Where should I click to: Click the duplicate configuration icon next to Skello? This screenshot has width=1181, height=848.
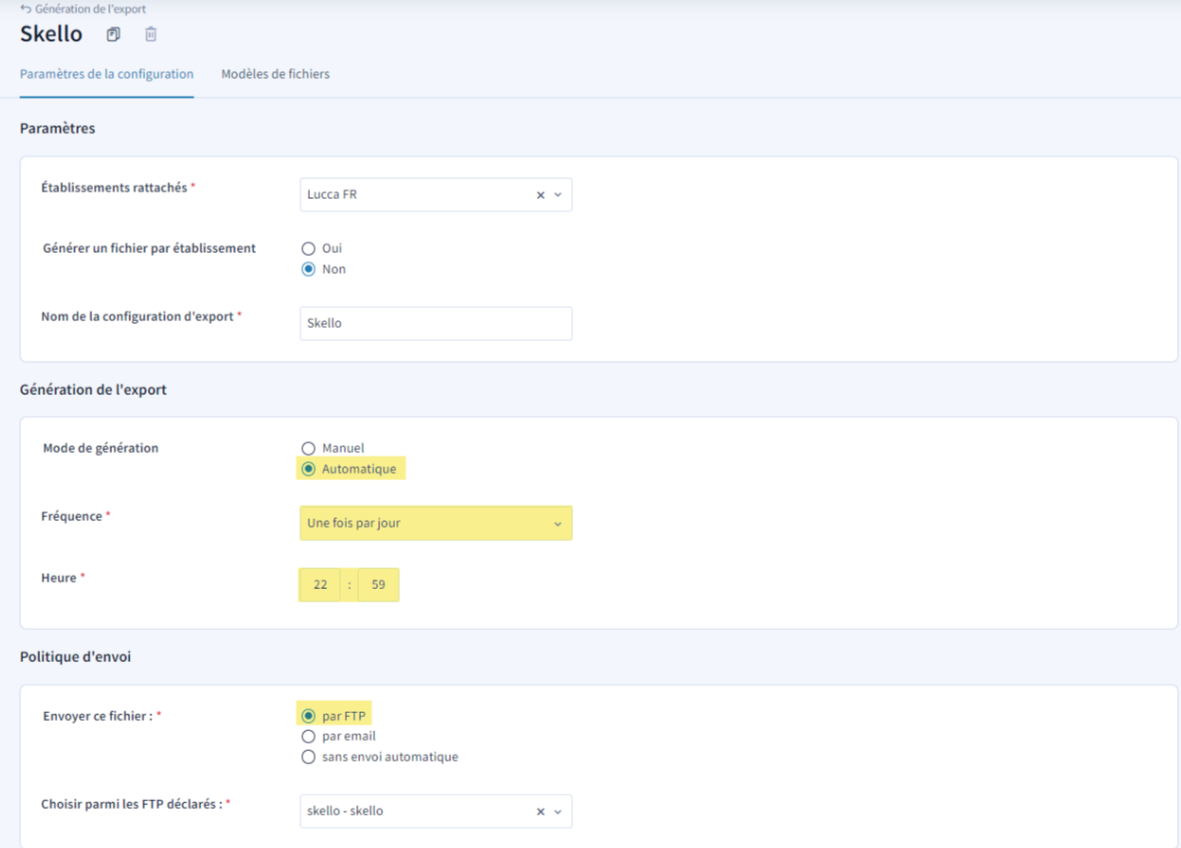pos(113,34)
